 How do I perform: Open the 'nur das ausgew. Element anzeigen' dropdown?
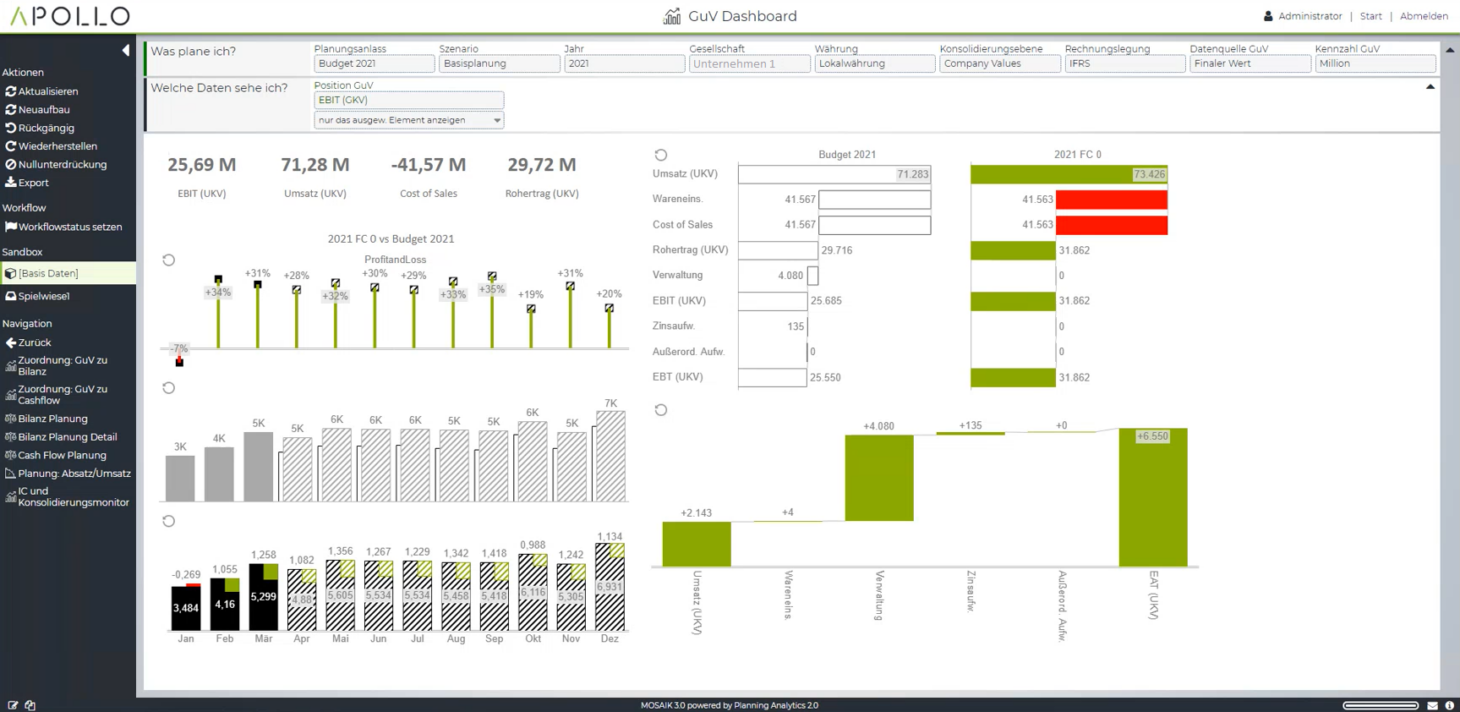pos(409,120)
